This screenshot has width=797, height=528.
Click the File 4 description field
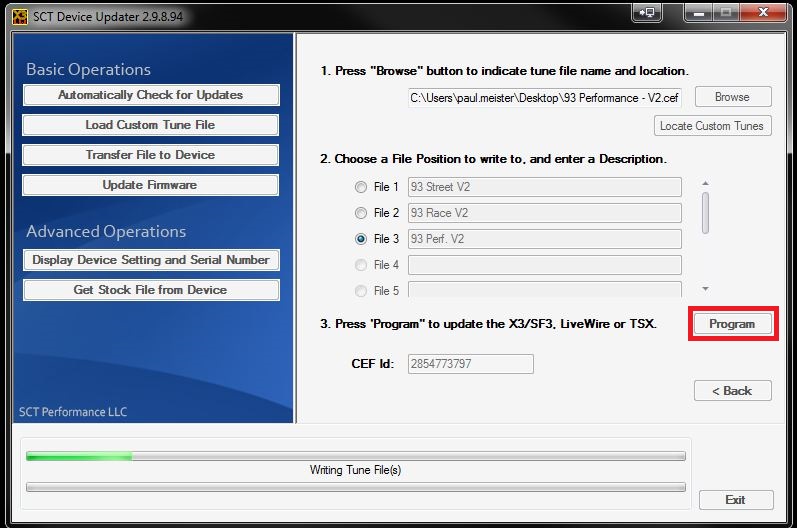pyautogui.click(x=544, y=265)
